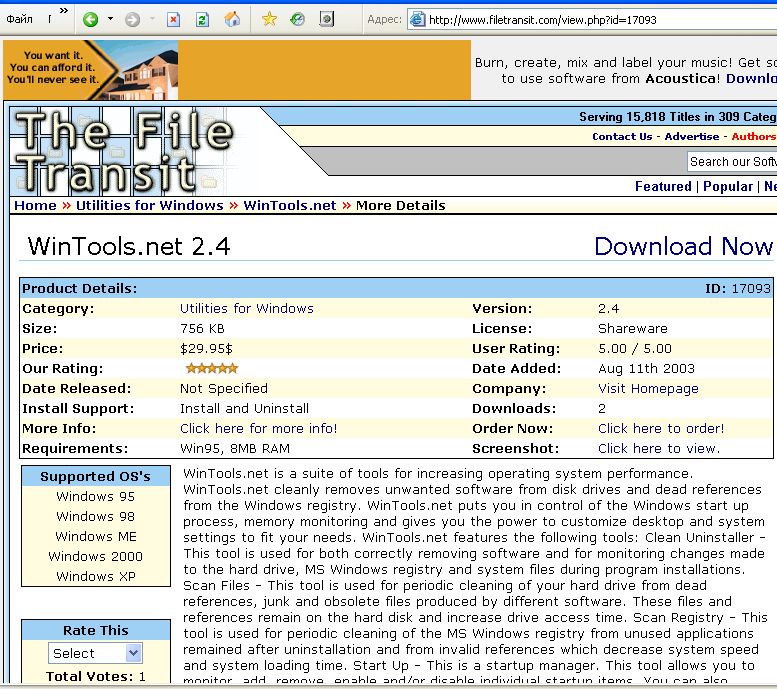Go to Home in the breadcrumb

35,205
